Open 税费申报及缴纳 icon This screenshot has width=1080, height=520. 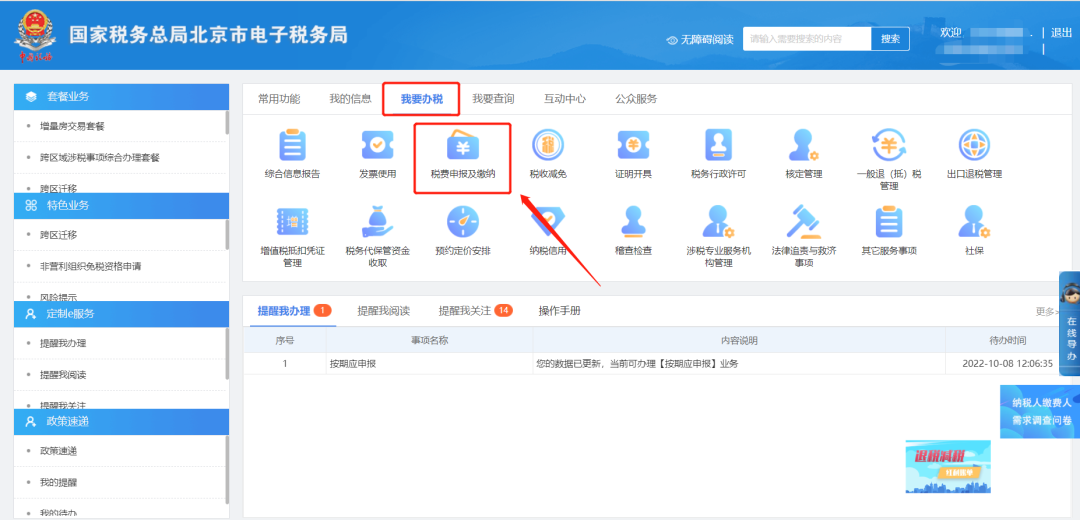click(x=463, y=145)
